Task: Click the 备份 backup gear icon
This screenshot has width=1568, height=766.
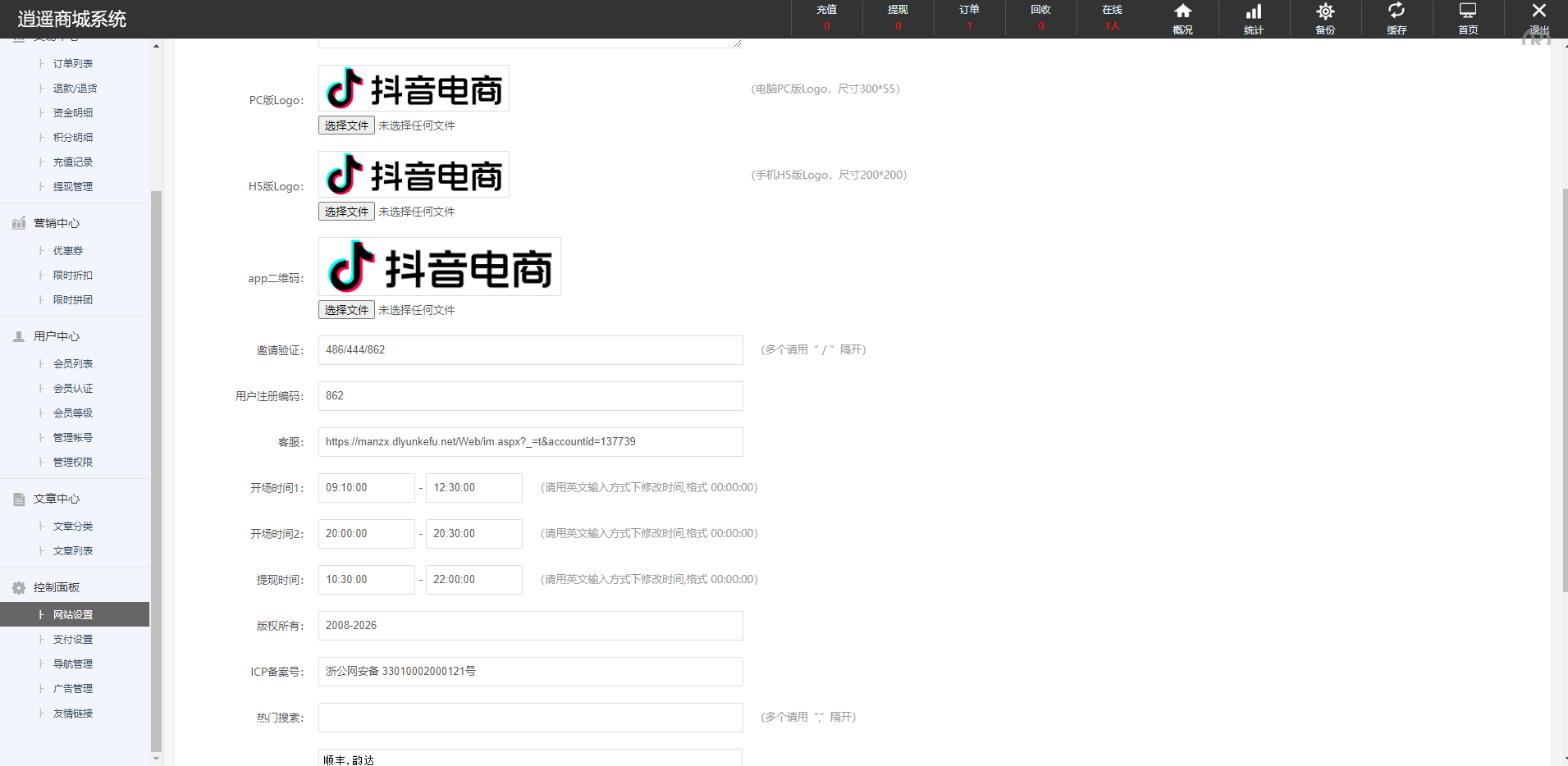Action: [1325, 18]
